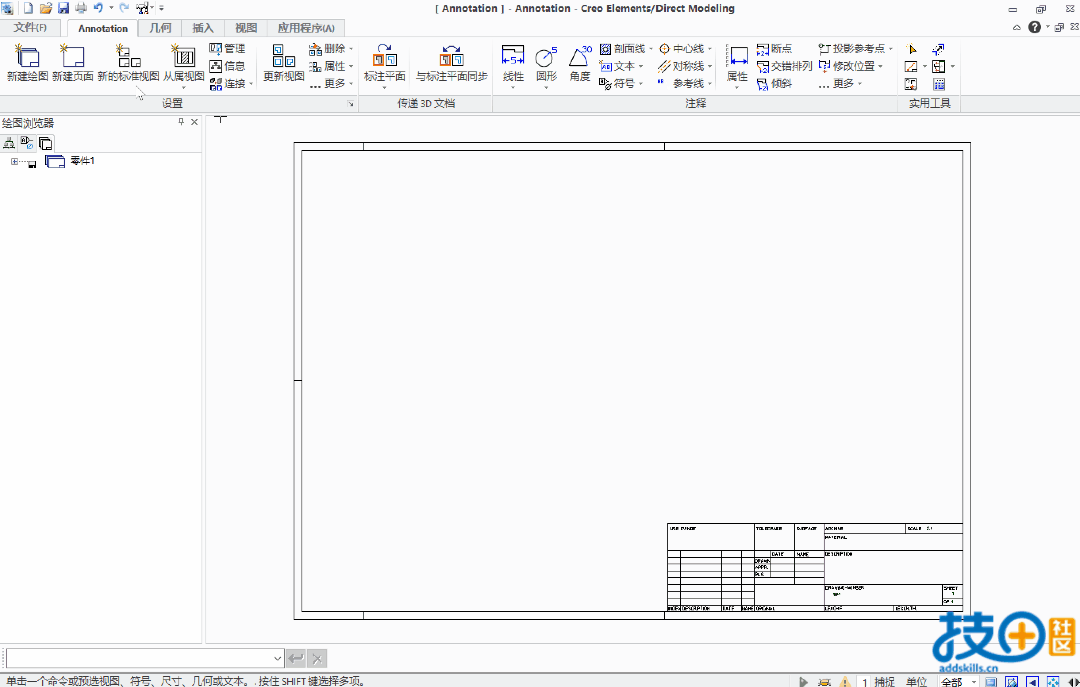Collapse the ribbon with the up caret
This screenshot has height=687, width=1080.
[1017, 28]
